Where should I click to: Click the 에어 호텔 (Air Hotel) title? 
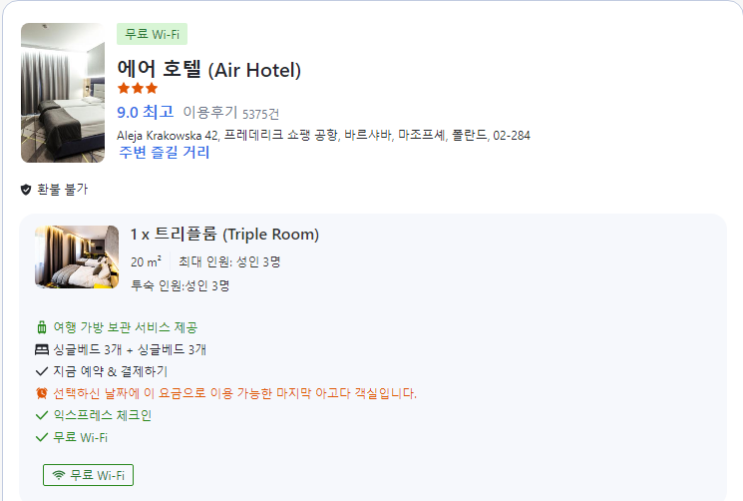click(209, 70)
